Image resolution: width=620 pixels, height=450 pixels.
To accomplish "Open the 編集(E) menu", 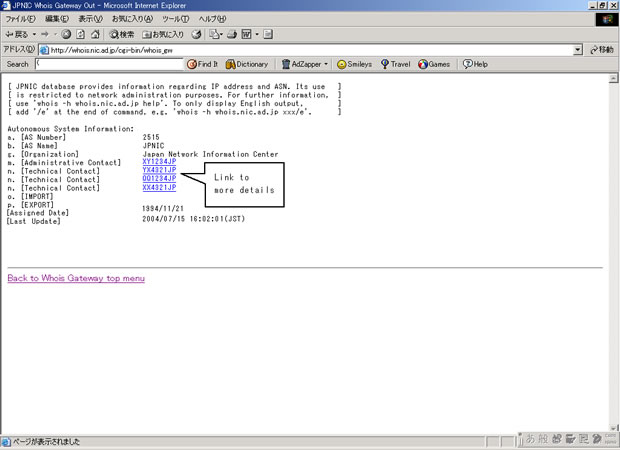I will 57,19.
